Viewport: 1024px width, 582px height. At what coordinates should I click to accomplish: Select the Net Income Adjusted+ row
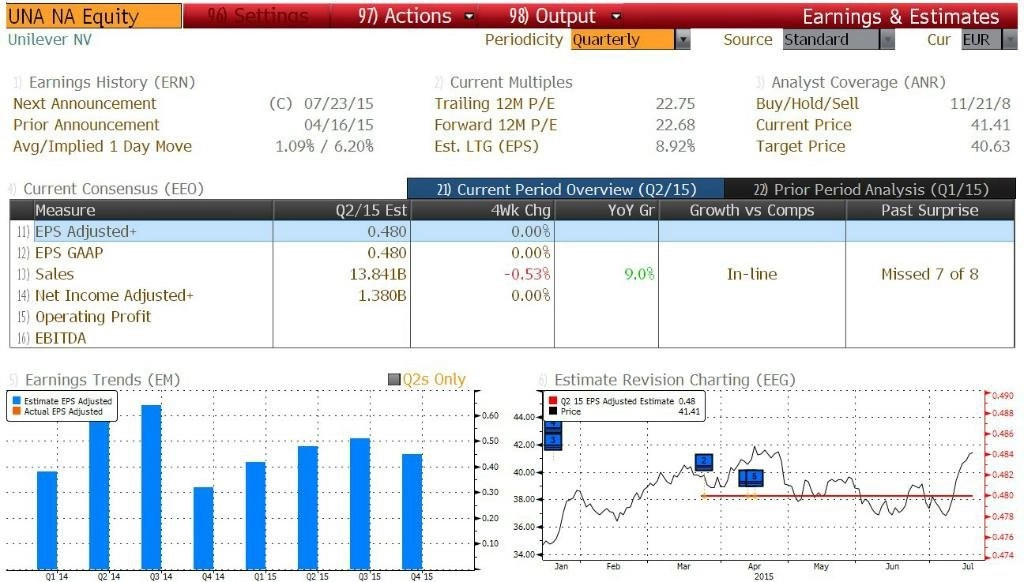tap(512, 295)
